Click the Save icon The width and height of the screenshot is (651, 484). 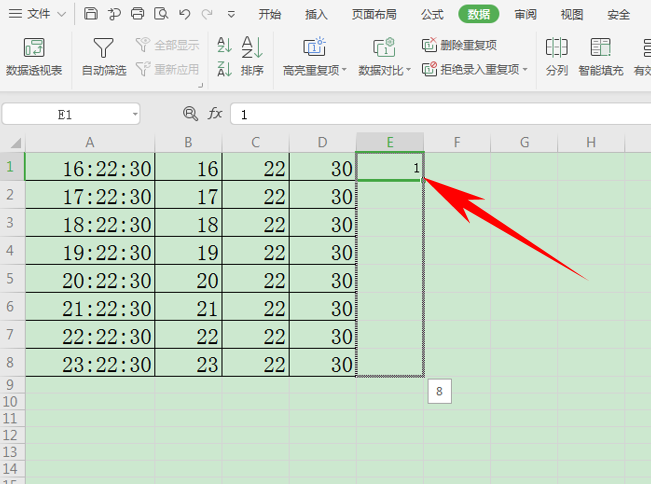click(91, 14)
